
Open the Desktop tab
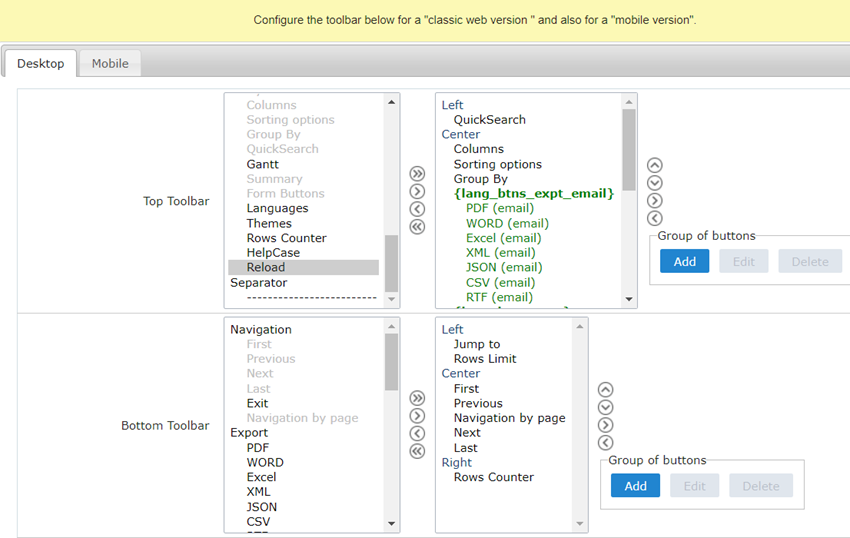pos(41,63)
